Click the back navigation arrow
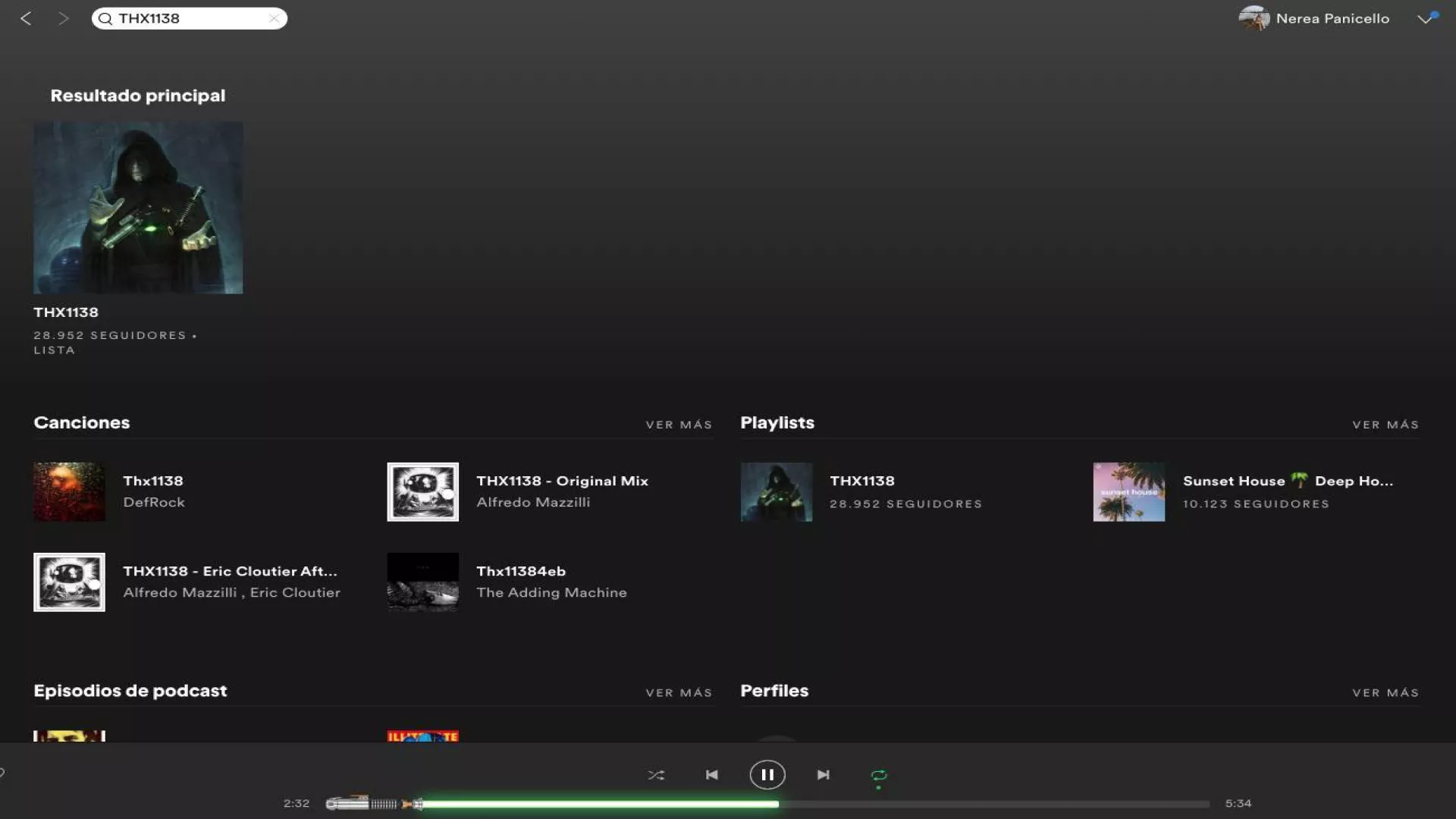The height and width of the screenshot is (819, 1456). 26,18
